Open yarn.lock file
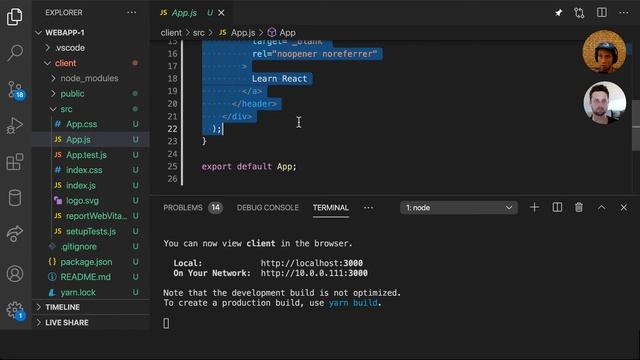The height and width of the screenshot is (360, 640). point(78,293)
